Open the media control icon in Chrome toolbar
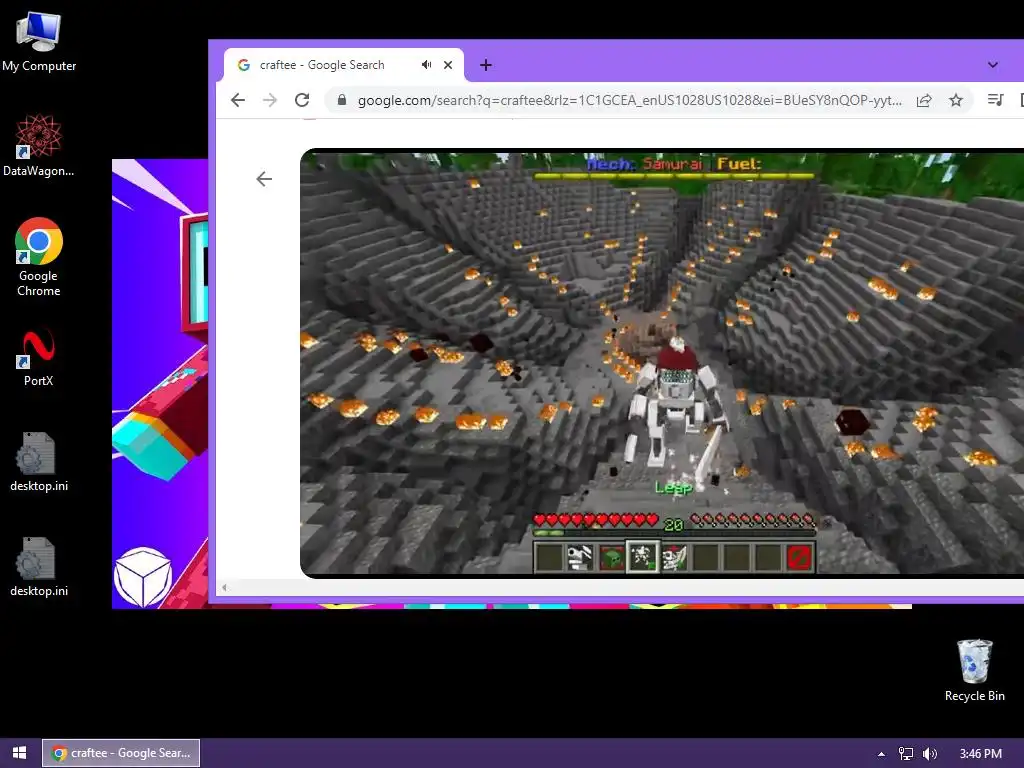1024x768 pixels. (x=995, y=100)
